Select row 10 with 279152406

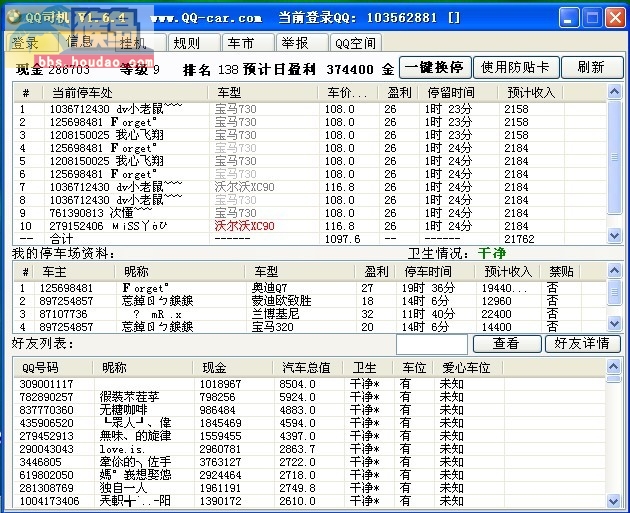pyautogui.click(x=310, y=226)
